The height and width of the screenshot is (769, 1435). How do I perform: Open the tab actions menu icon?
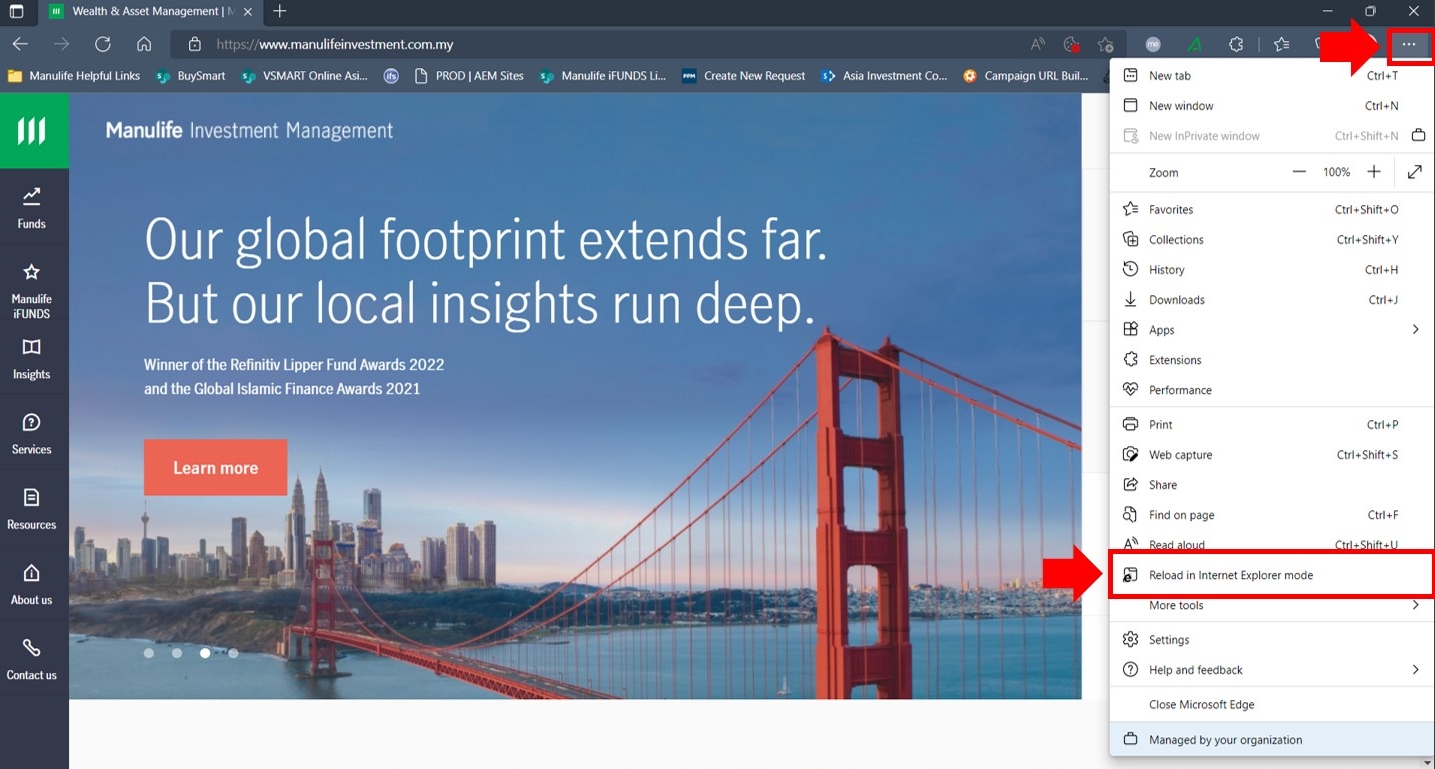(x=16, y=12)
